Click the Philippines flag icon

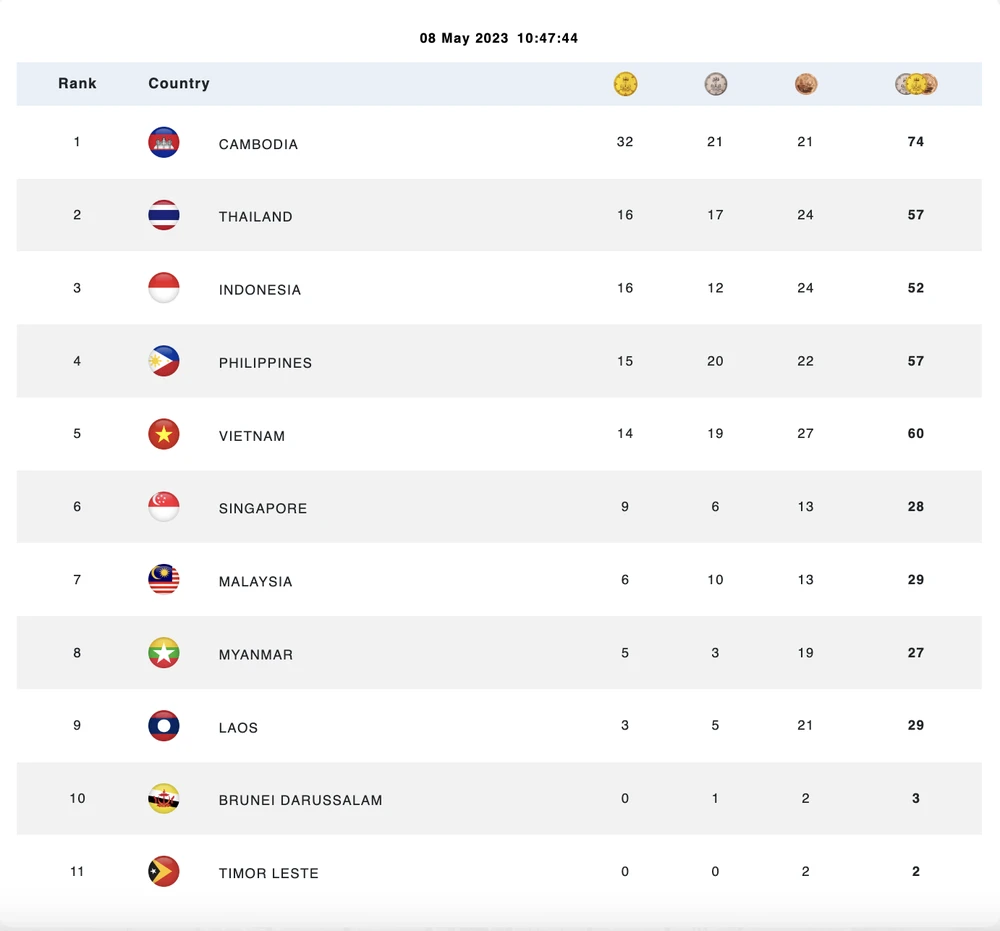point(164,361)
